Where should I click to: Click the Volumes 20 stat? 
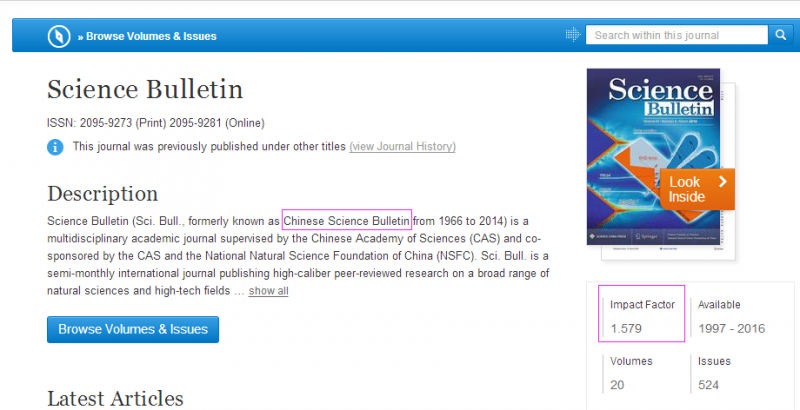[631, 372]
